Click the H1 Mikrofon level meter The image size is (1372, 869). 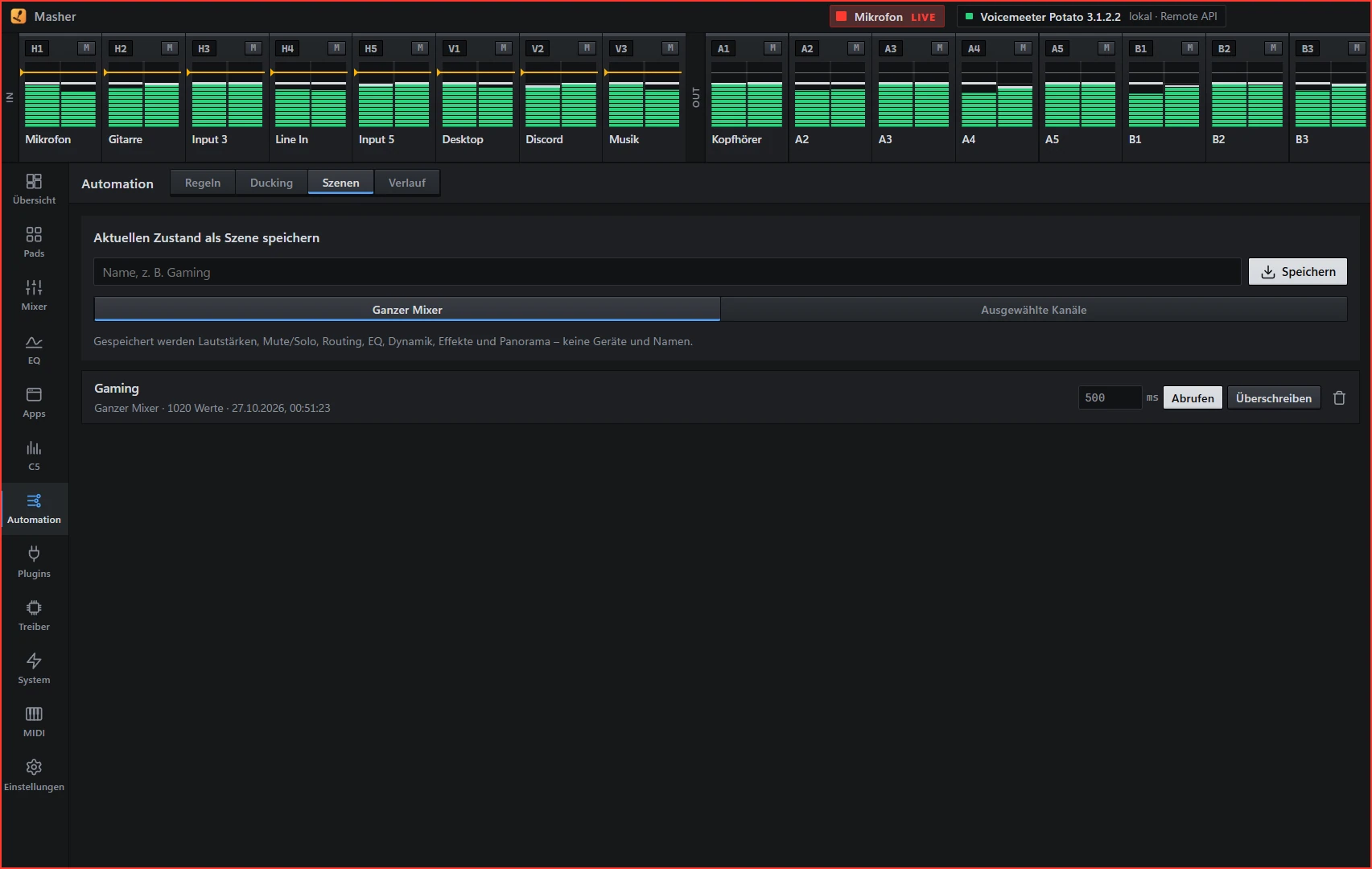[x=60, y=94]
